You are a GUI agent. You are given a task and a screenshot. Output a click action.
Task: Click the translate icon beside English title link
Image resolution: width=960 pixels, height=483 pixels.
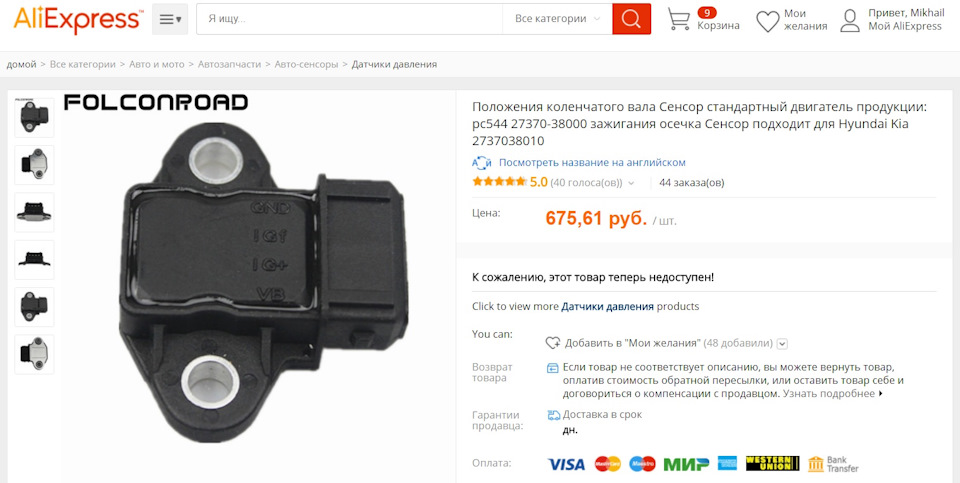(x=482, y=163)
